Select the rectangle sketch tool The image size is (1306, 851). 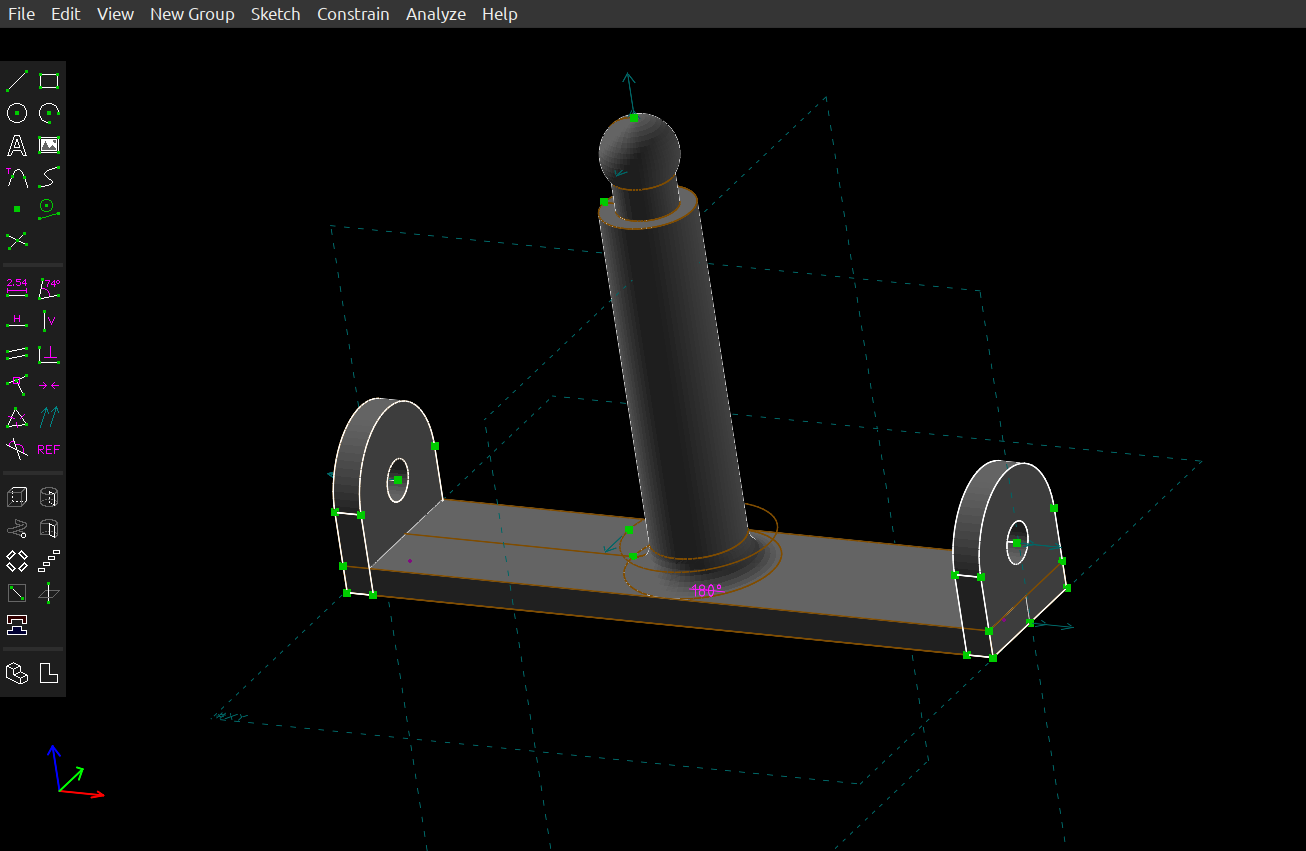pos(49,81)
